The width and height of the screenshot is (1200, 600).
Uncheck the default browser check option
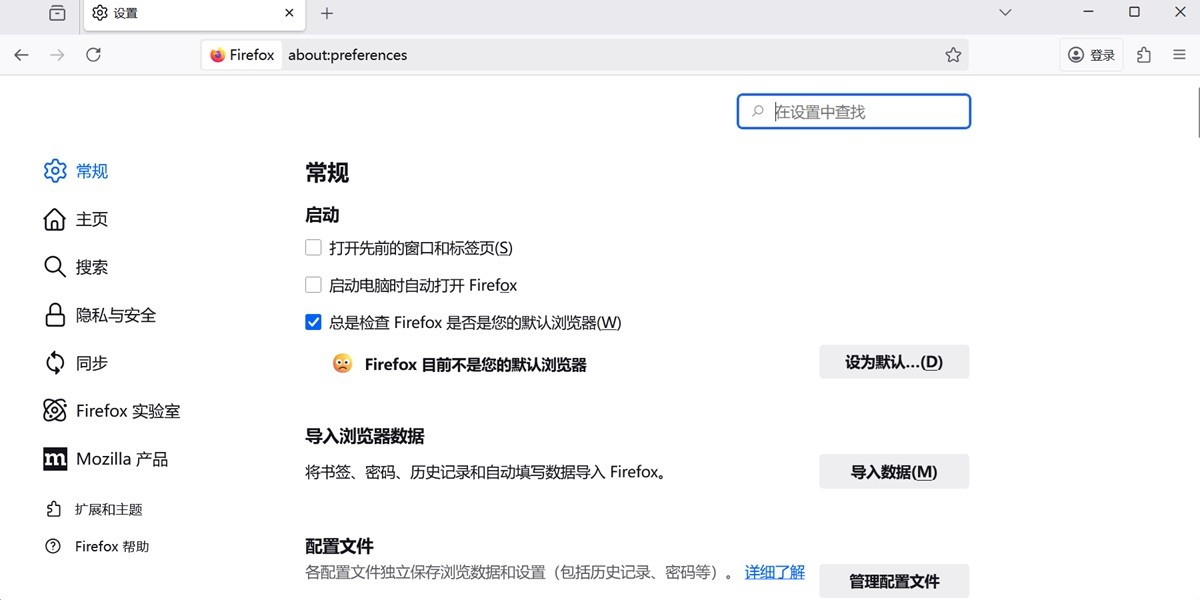pos(313,322)
